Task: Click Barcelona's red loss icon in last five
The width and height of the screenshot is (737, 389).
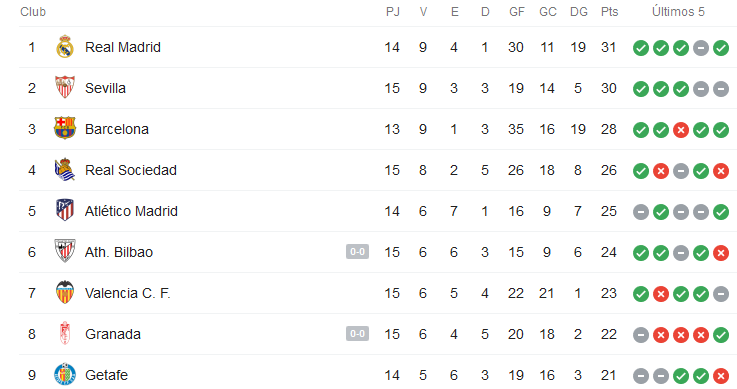Action: coord(681,130)
